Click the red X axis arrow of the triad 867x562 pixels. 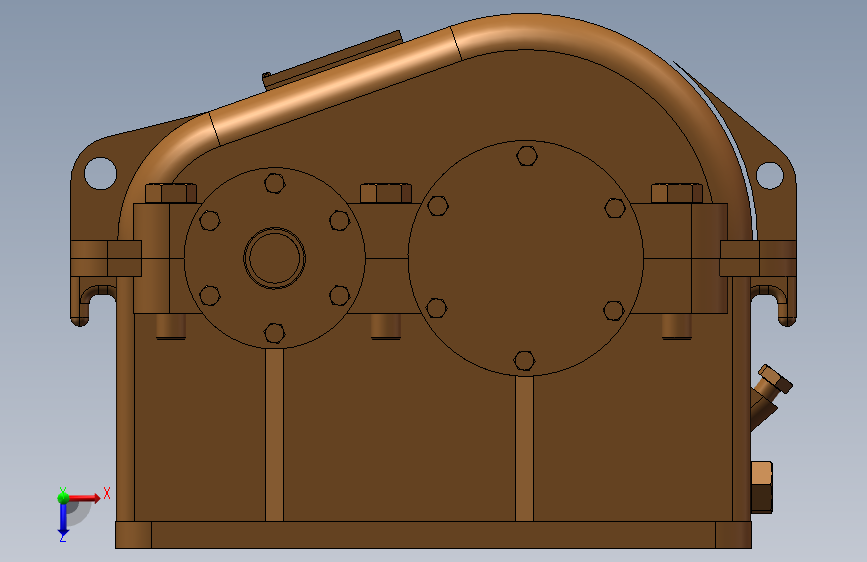83,498
